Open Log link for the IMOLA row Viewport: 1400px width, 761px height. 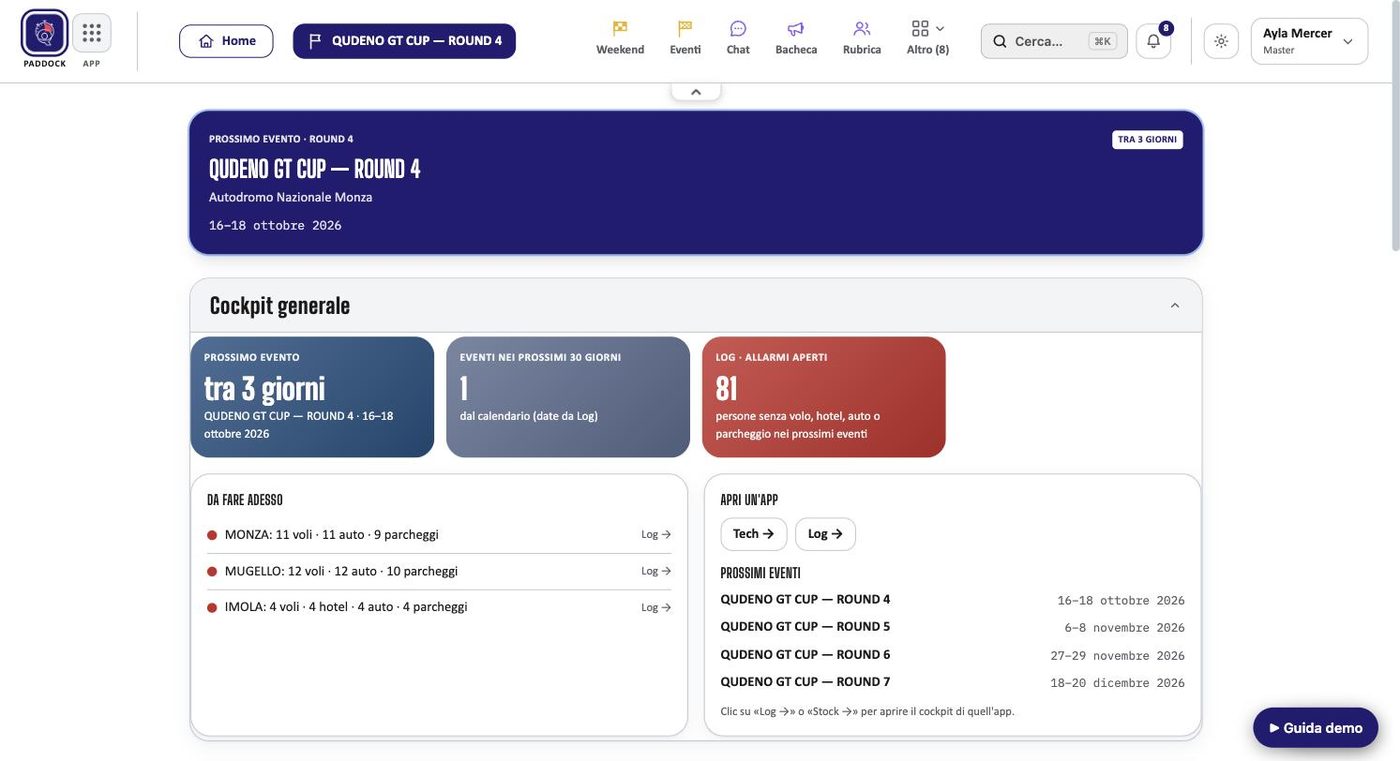click(x=656, y=607)
